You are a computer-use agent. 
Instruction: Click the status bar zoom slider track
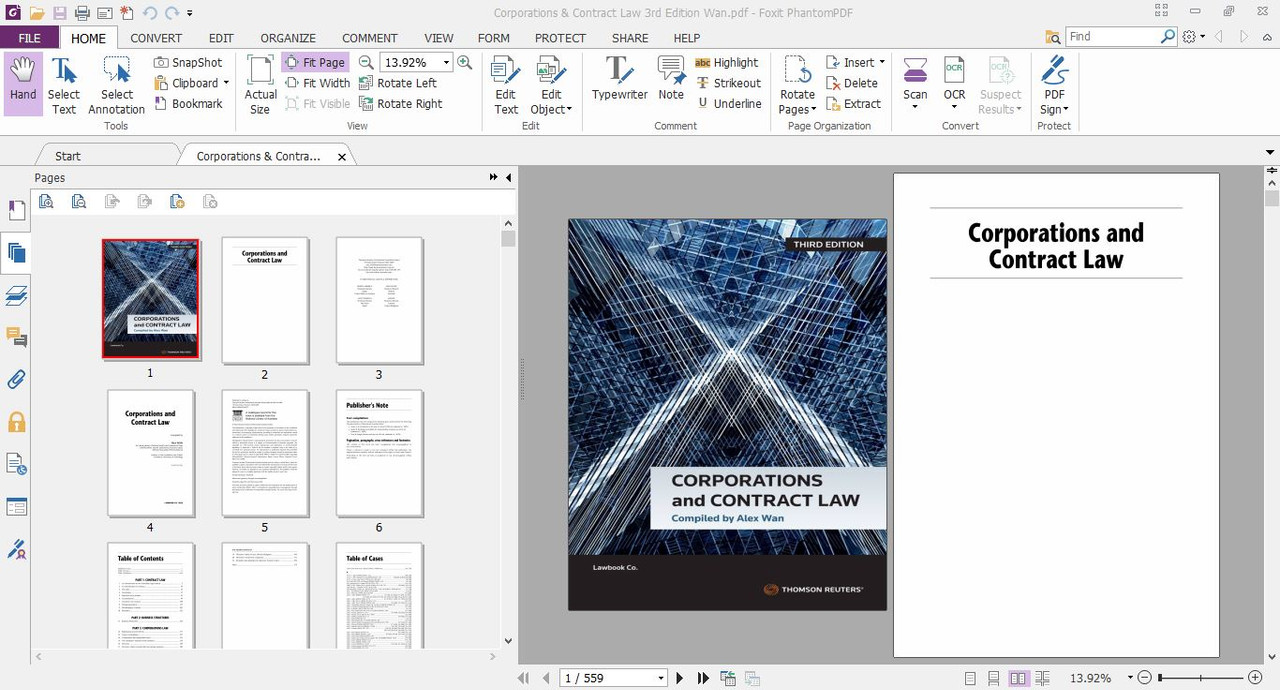point(1200,678)
